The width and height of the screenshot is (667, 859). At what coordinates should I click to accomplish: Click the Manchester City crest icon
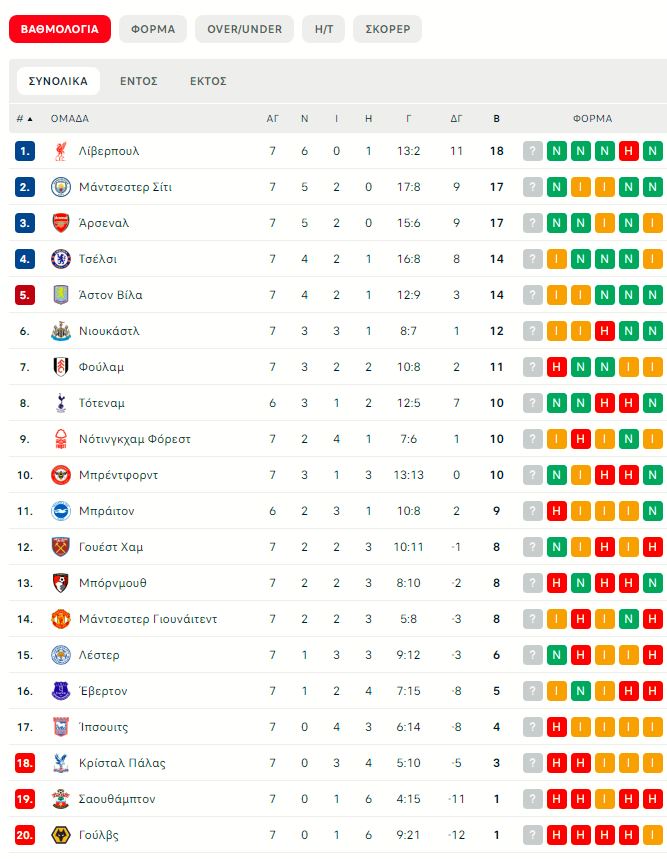(x=61, y=187)
